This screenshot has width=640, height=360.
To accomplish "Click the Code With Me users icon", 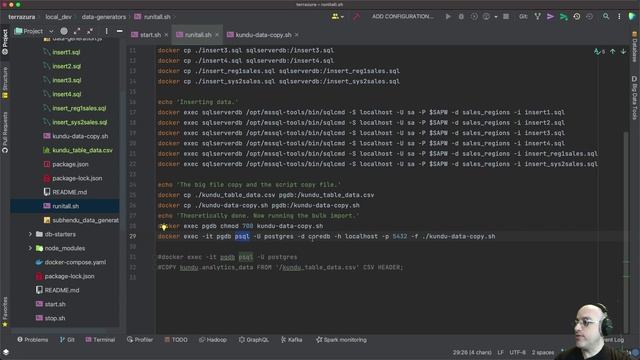I will [337, 17].
